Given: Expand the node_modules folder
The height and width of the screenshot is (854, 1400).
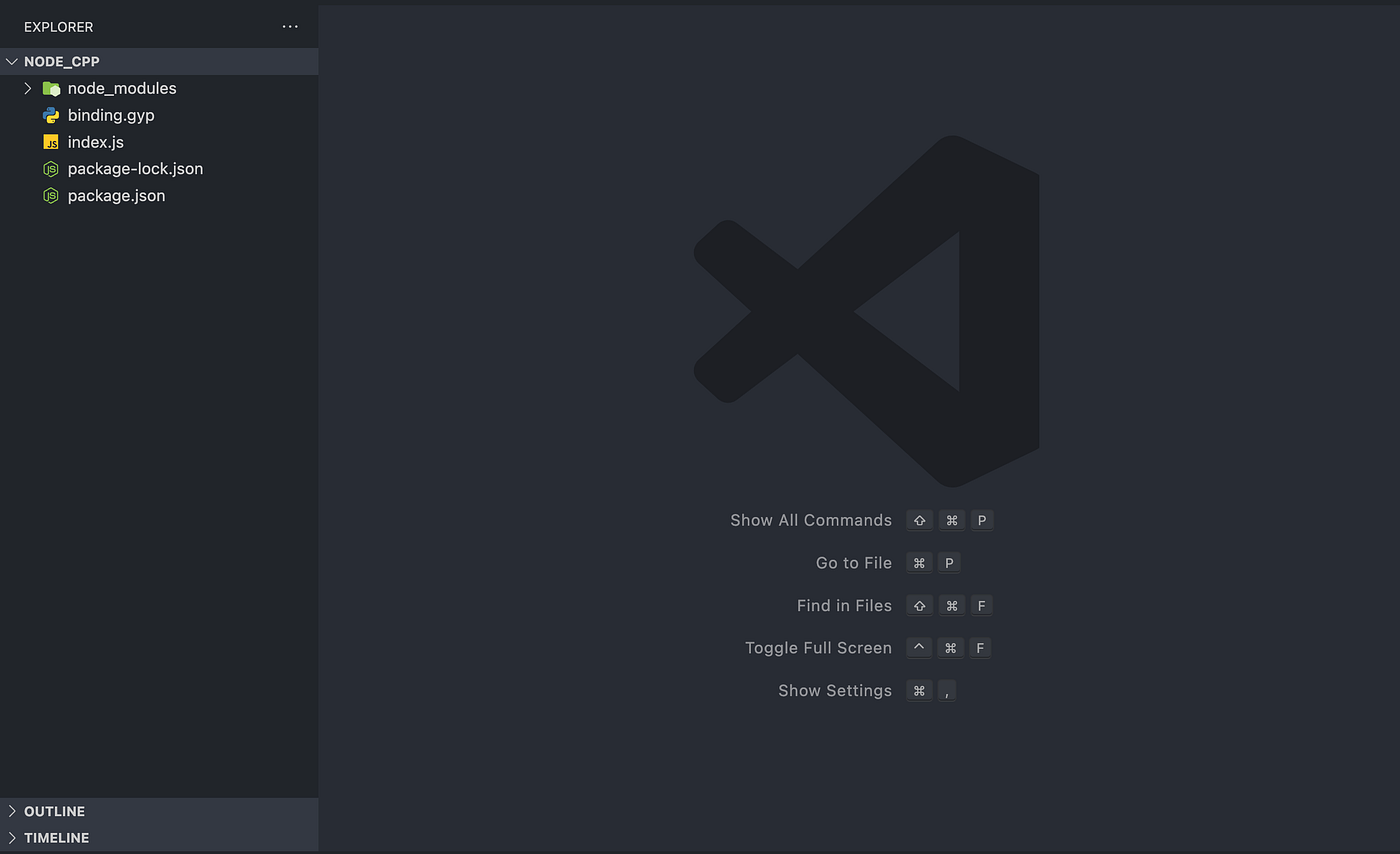Looking at the screenshot, I should coord(29,88).
